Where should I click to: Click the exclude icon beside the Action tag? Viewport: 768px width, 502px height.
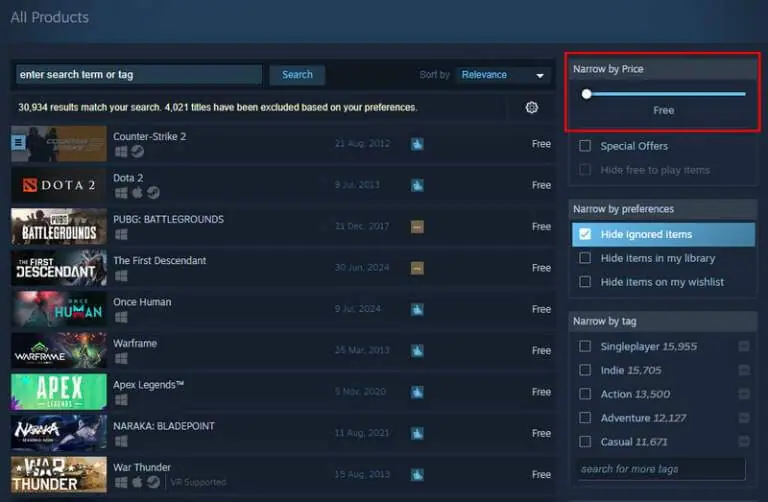(744, 394)
